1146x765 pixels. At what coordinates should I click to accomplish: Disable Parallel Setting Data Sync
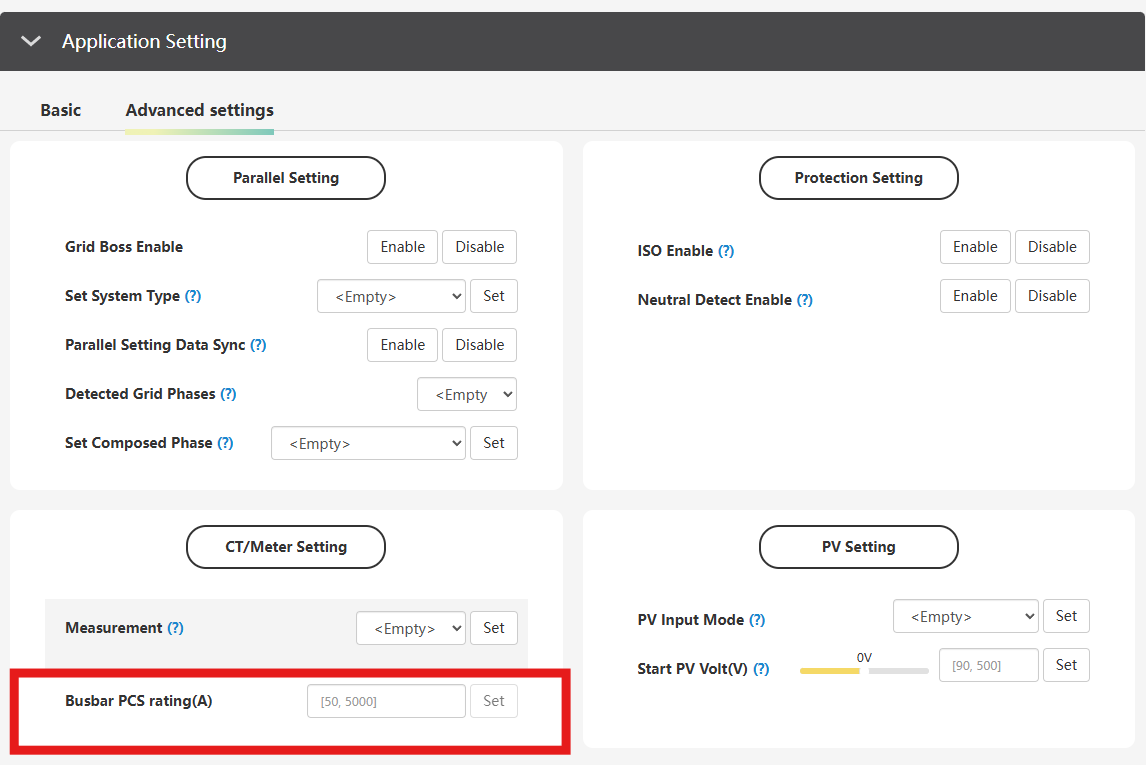[479, 345]
